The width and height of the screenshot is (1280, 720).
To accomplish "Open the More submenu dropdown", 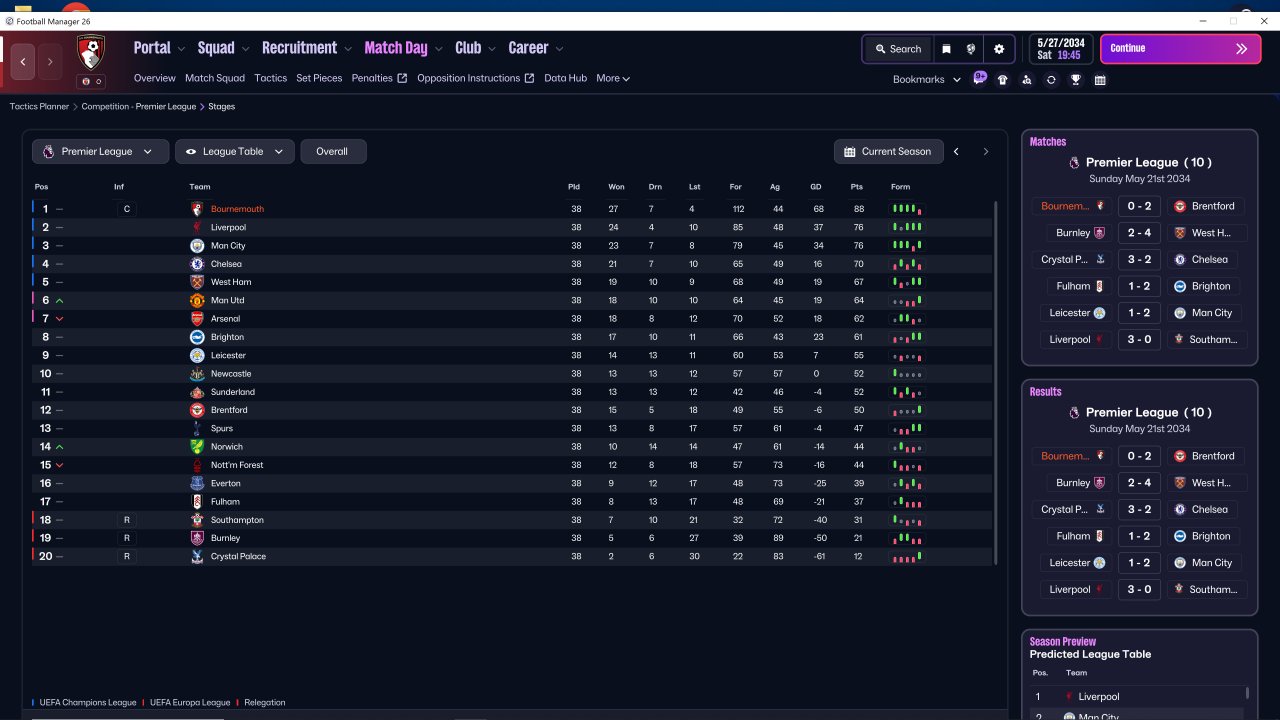I will click(613, 78).
